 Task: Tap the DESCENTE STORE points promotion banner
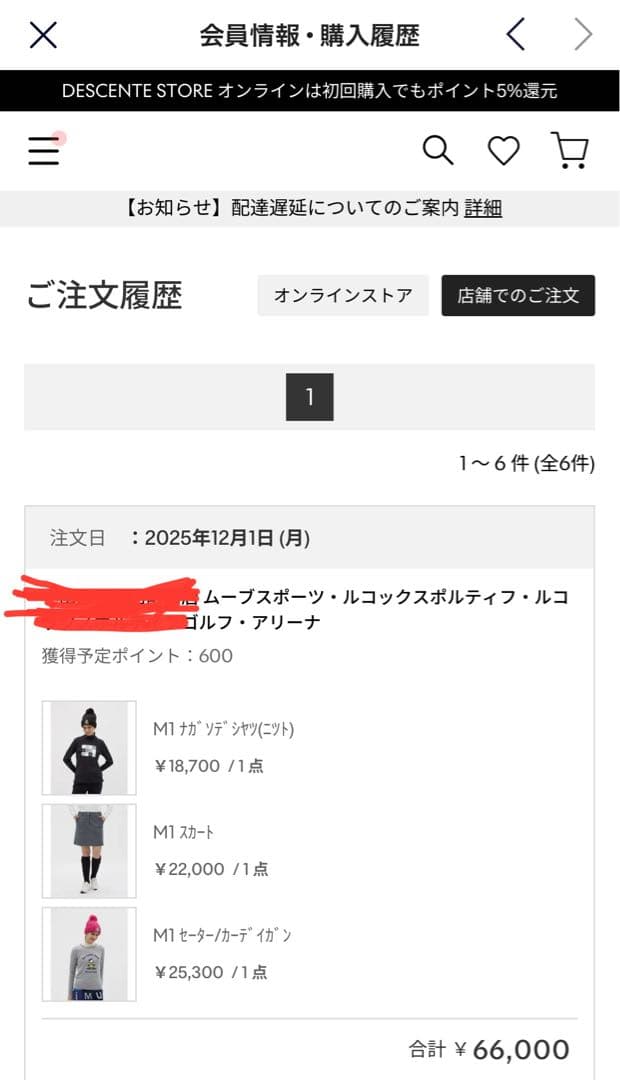pos(310,90)
